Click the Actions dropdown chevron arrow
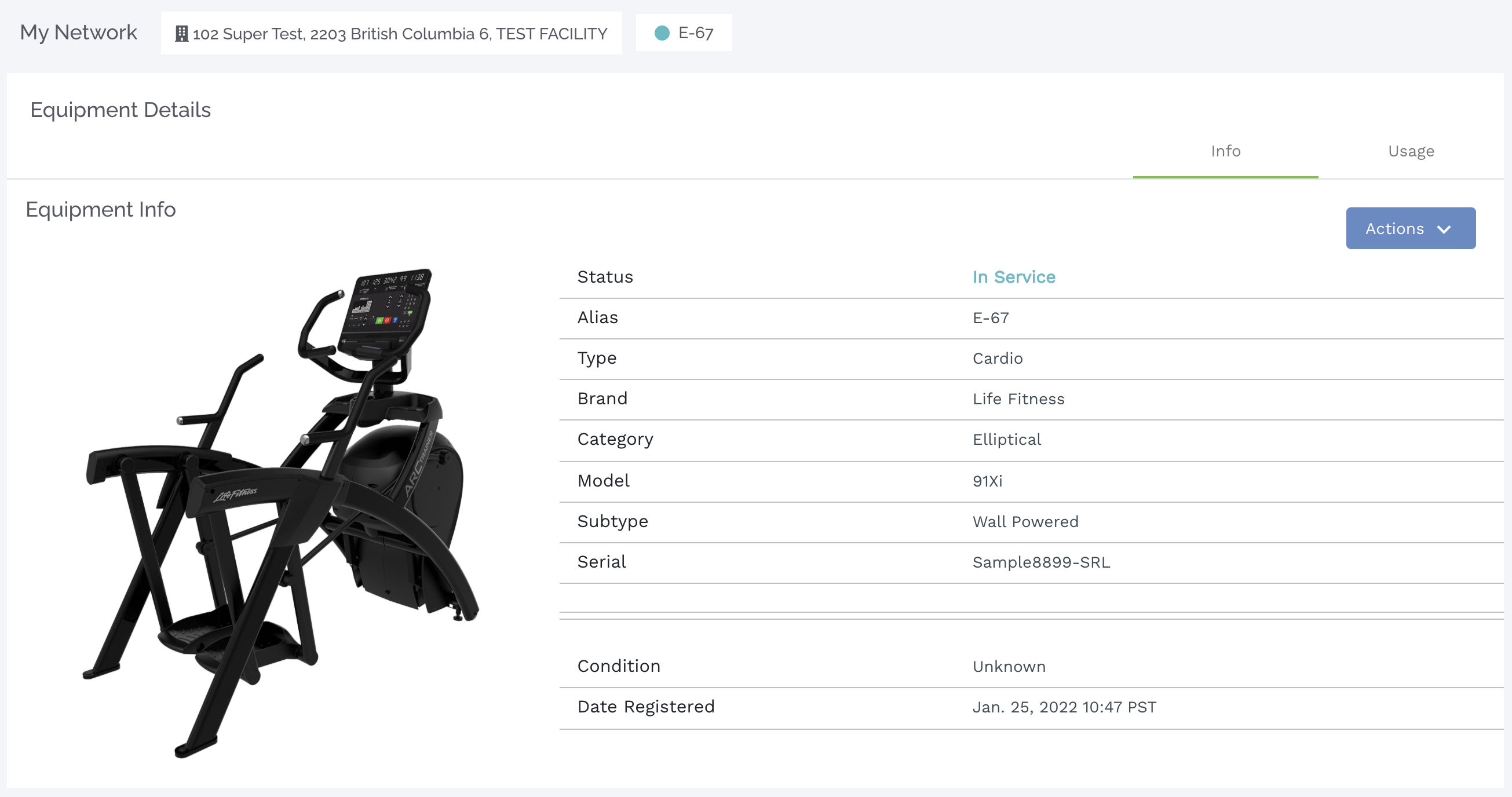Viewport: 1512px width, 797px height. pos(1444,229)
